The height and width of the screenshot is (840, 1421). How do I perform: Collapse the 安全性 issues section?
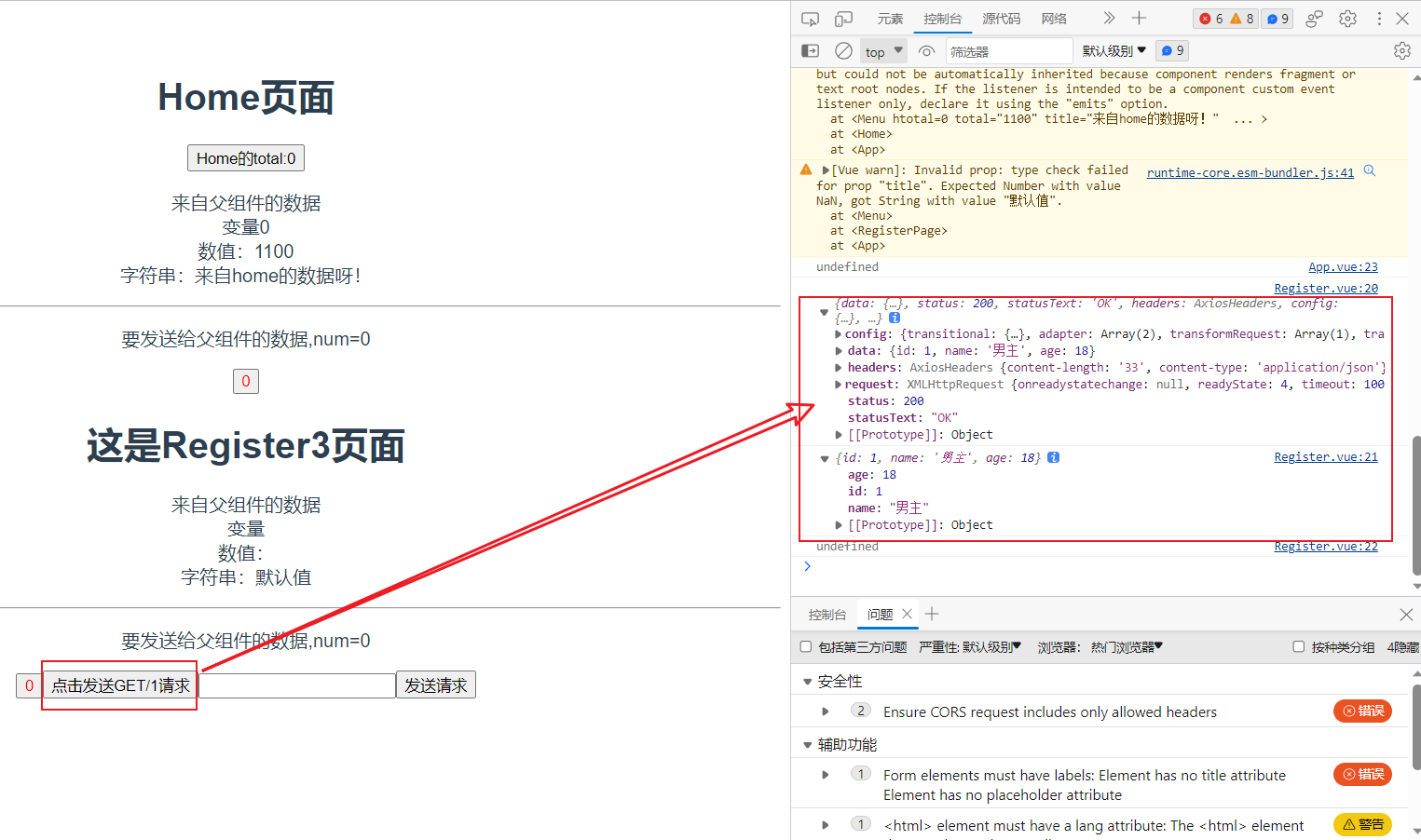pyautogui.click(x=808, y=682)
